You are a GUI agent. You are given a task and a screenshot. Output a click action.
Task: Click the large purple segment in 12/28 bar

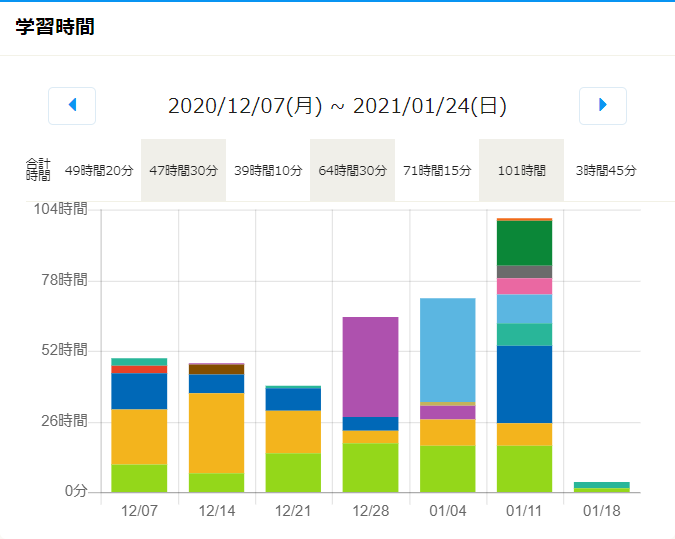click(x=370, y=366)
